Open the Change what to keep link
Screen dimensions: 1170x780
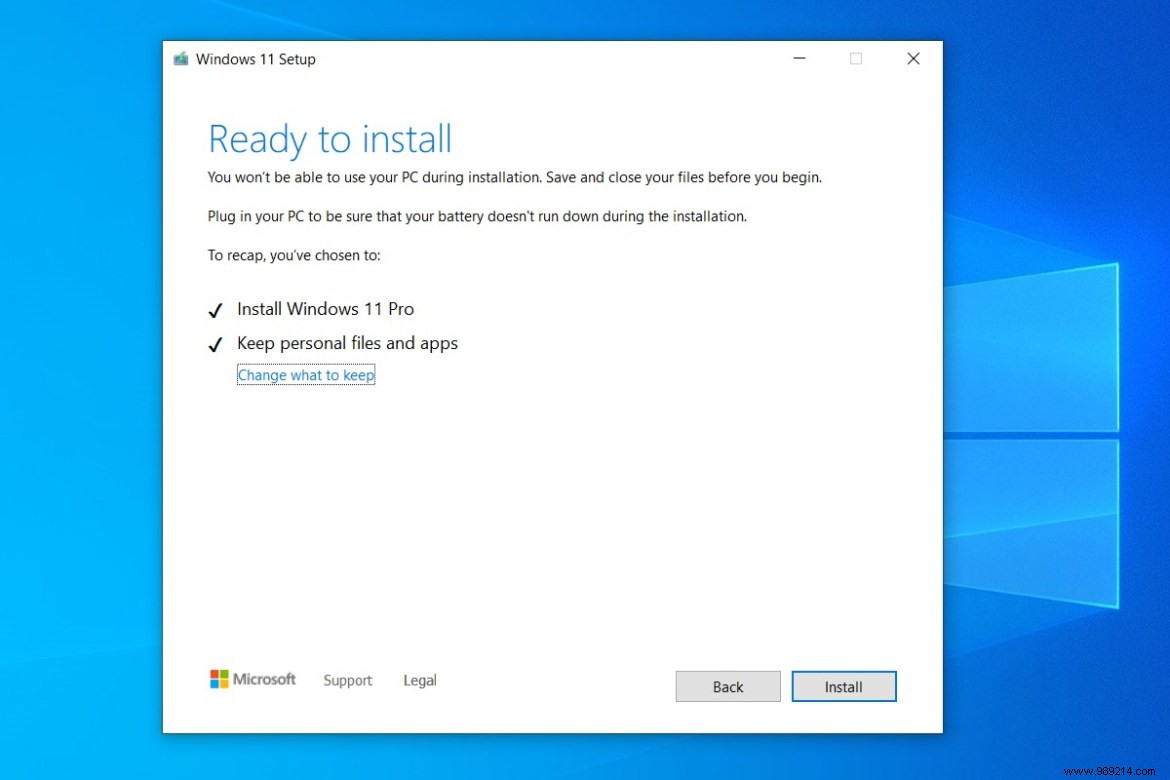306,375
